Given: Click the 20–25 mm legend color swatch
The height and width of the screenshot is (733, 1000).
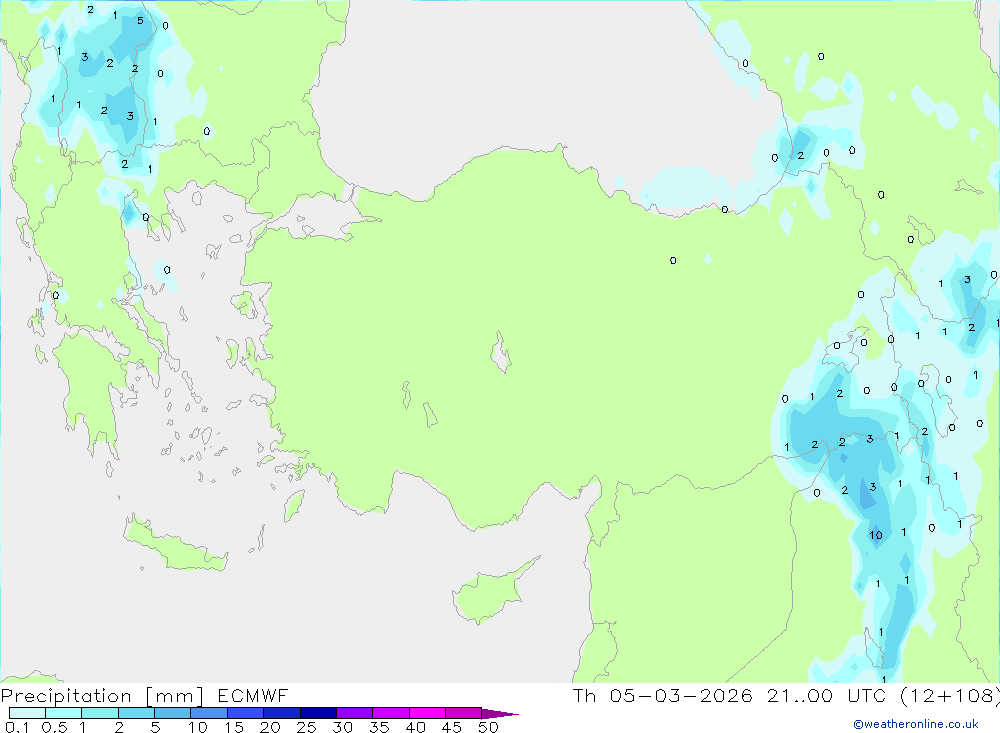Looking at the screenshot, I should coord(282,713).
